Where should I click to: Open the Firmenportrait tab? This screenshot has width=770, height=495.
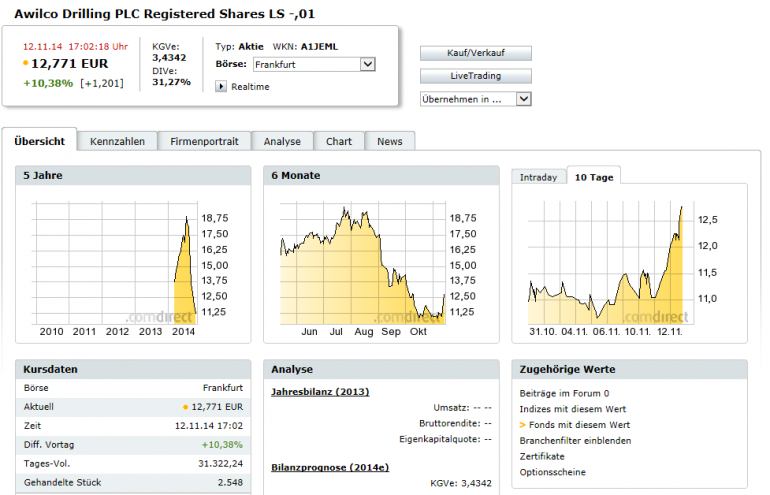pos(204,142)
